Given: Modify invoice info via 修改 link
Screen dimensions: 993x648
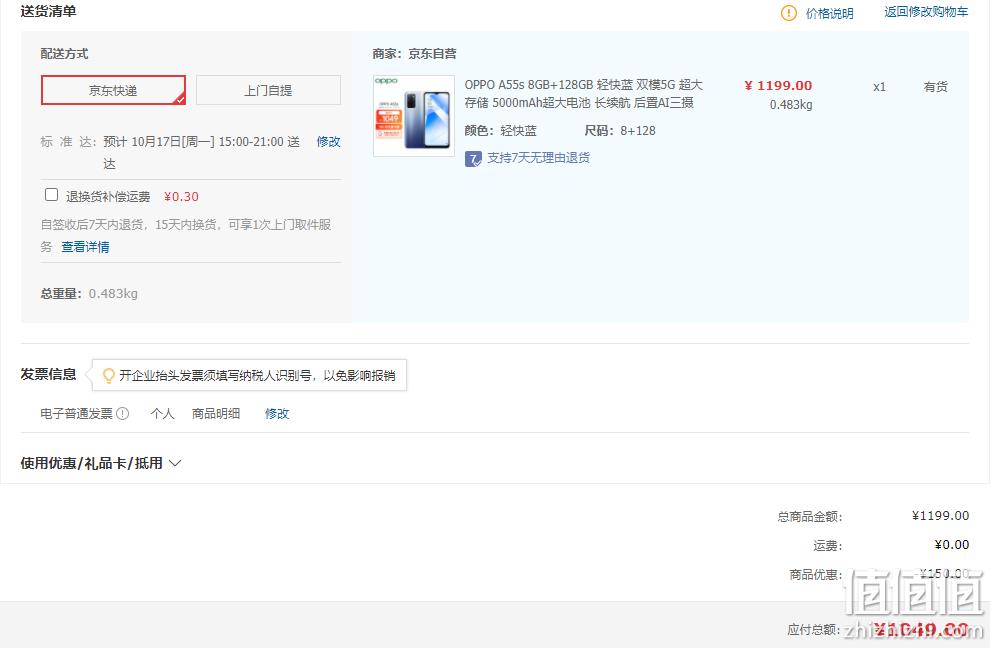Looking at the screenshot, I should pyautogui.click(x=277, y=414).
